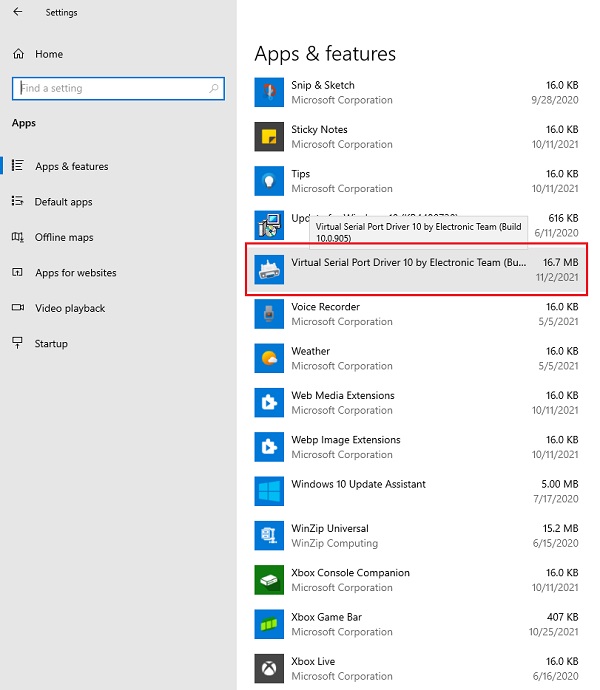
Task: Click the Xbox Game Bar icon
Action: pos(269,624)
